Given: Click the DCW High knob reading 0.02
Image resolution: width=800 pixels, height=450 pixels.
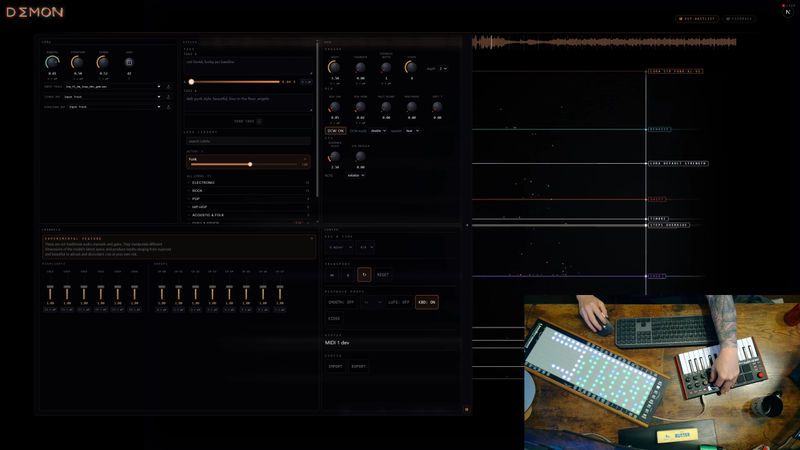Looking at the screenshot, I should pyautogui.click(x=360, y=107).
